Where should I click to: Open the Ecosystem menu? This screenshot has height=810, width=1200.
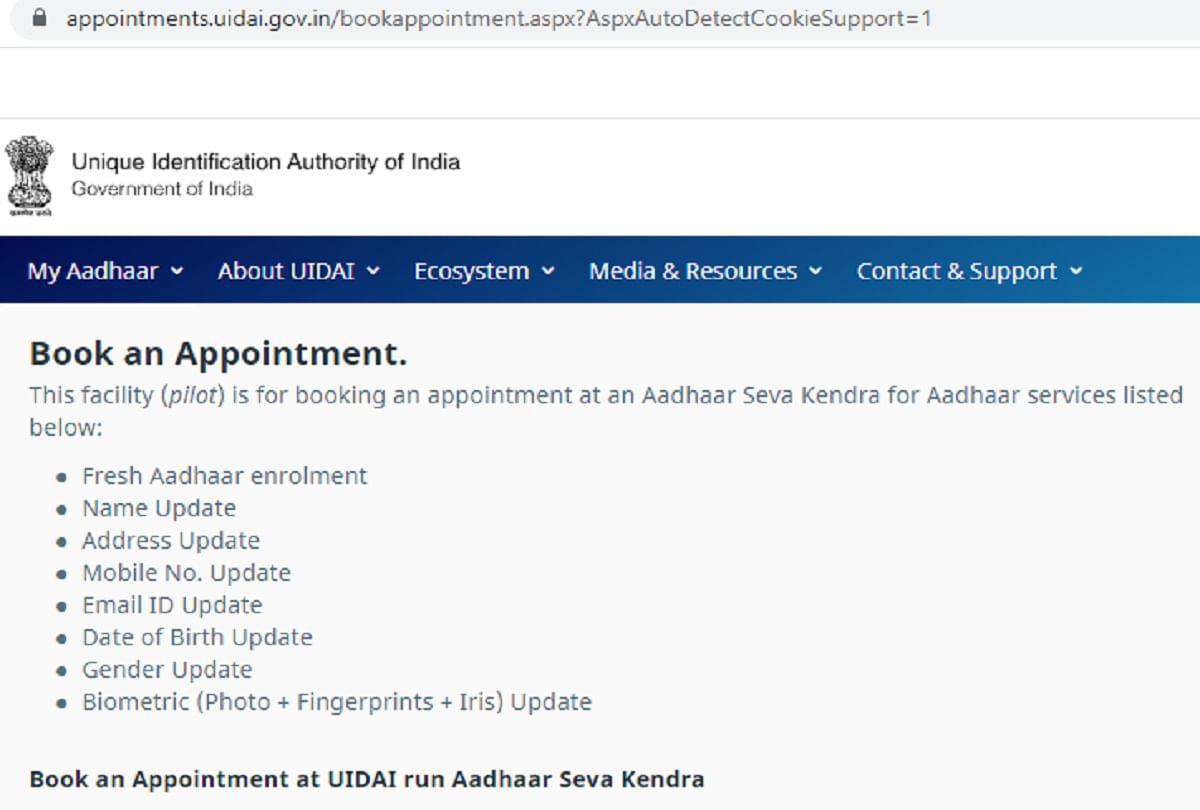[472, 270]
